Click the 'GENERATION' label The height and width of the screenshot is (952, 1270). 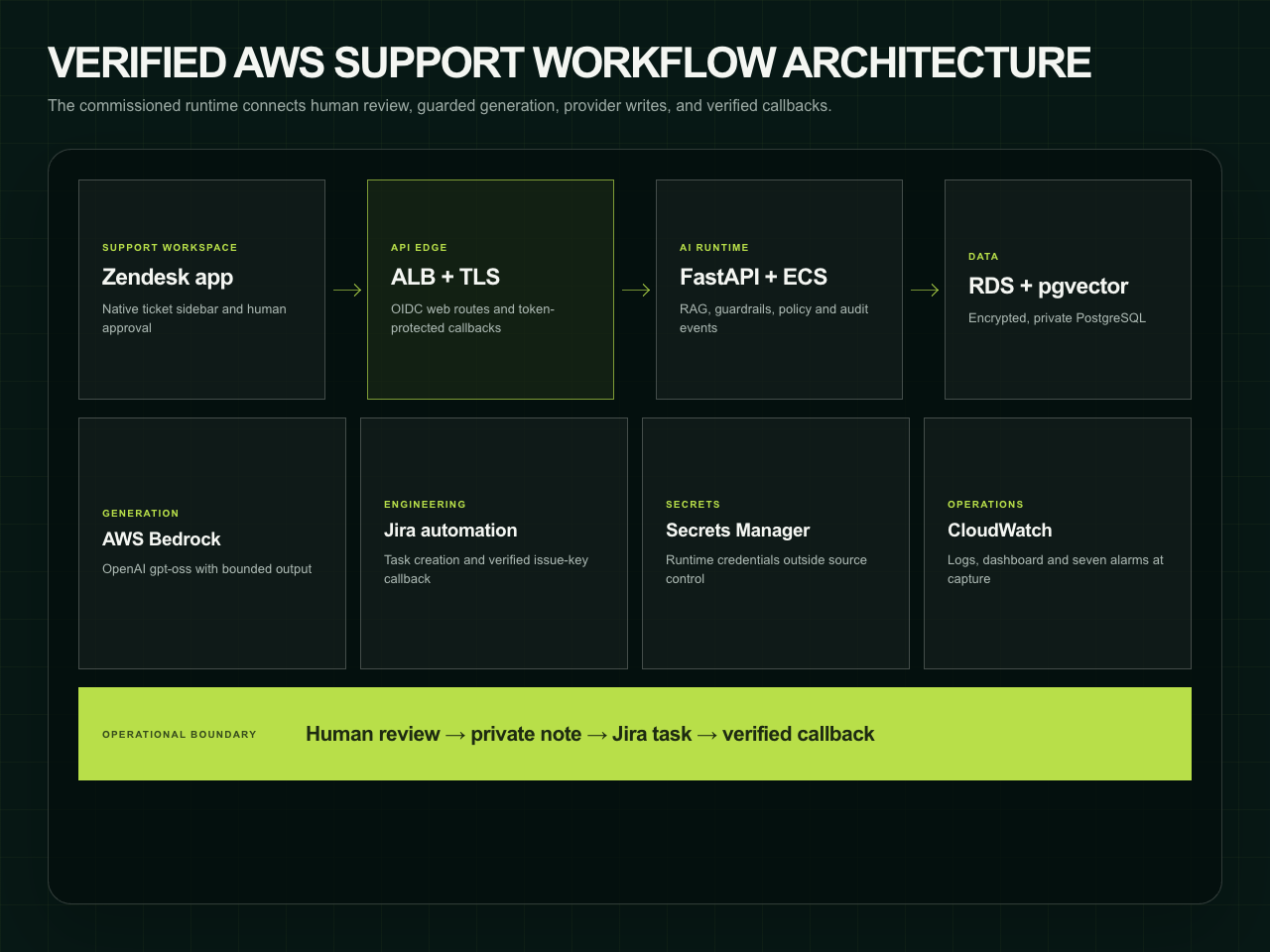coord(141,514)
